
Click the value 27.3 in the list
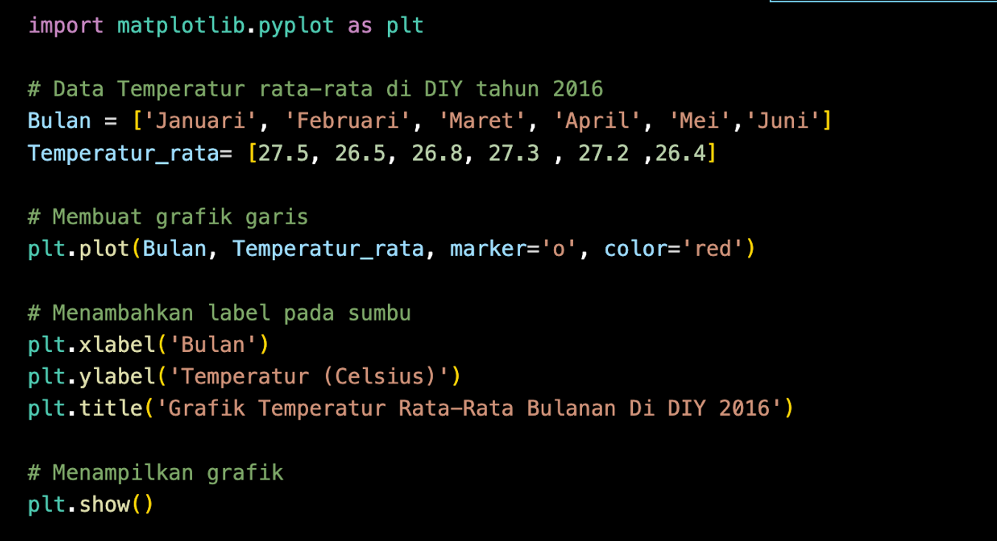click(514, 153)
